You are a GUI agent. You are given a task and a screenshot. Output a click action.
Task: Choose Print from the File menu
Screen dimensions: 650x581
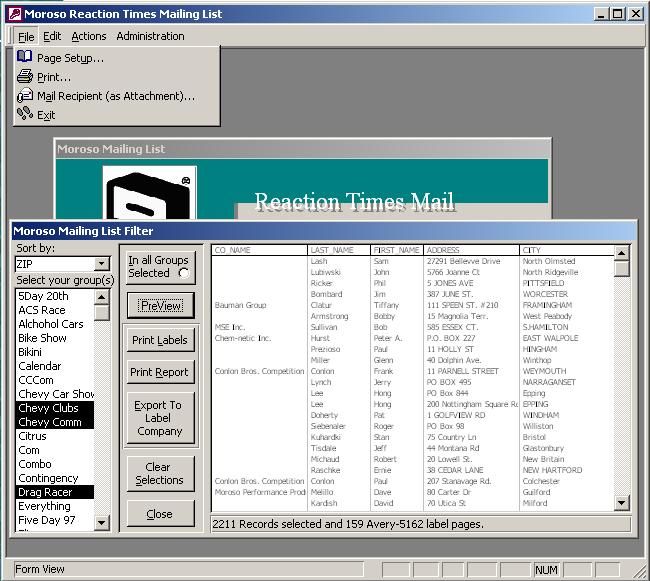pyautogui.click(x=116, y=77)
